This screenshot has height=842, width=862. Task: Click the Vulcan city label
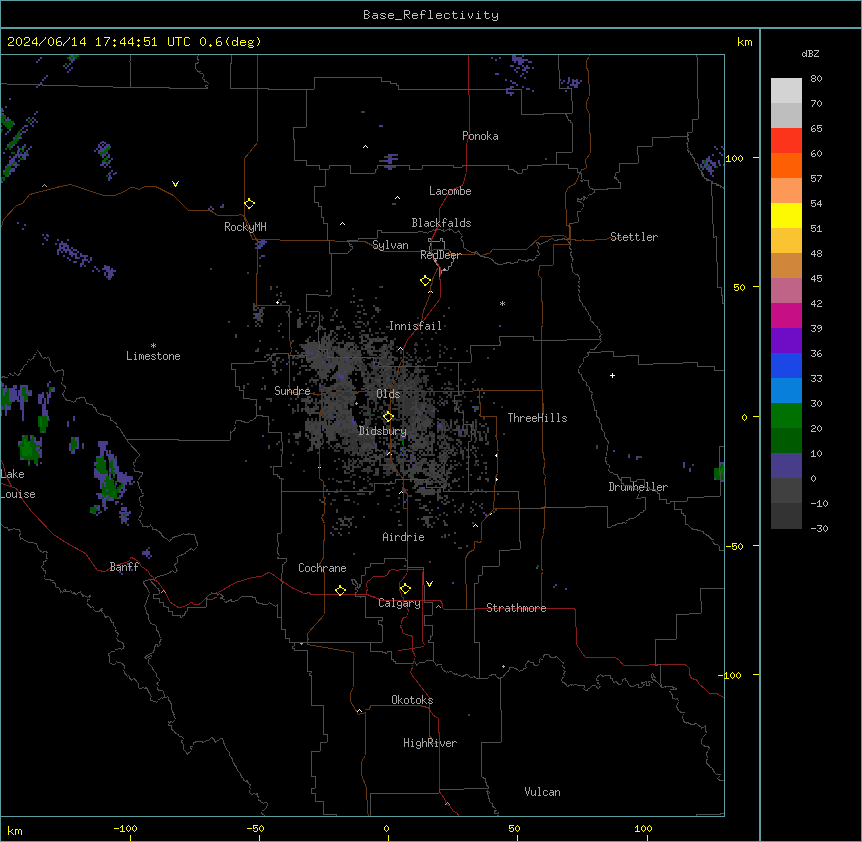point(542,792)
